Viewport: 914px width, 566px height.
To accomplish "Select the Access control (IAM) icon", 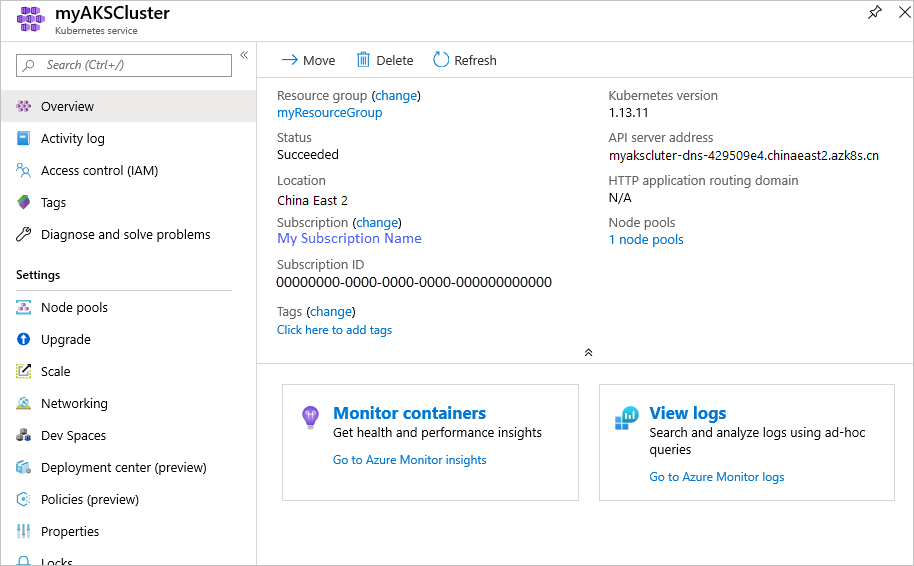I will (24, 171).
